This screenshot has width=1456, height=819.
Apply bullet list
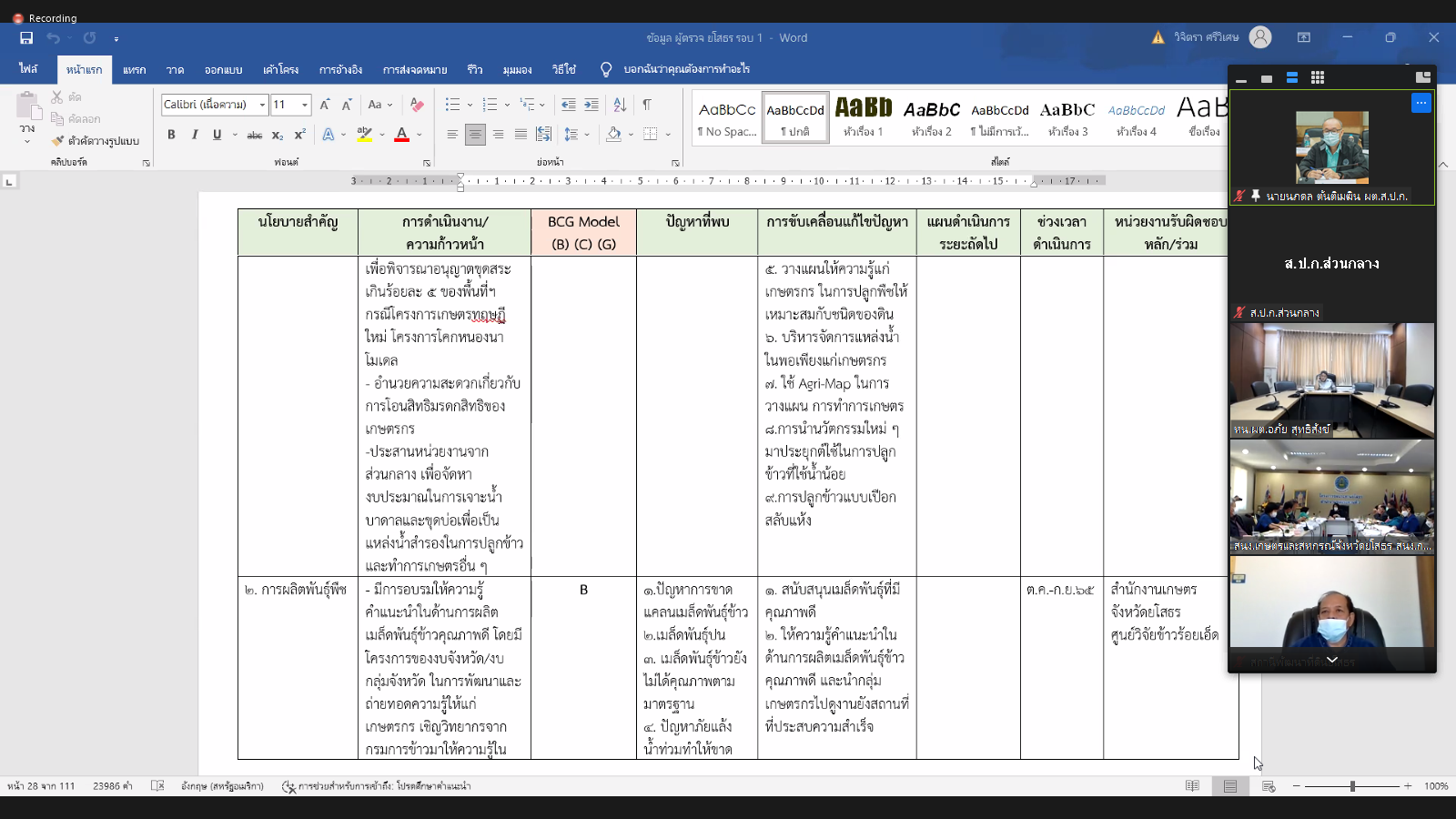(452, 105)
